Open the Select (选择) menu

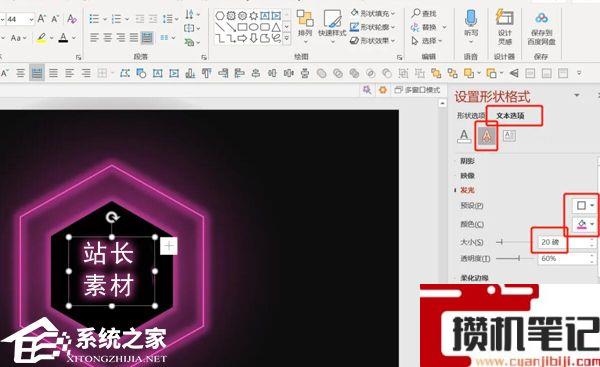pyautogui.click(x=427, y=41)
